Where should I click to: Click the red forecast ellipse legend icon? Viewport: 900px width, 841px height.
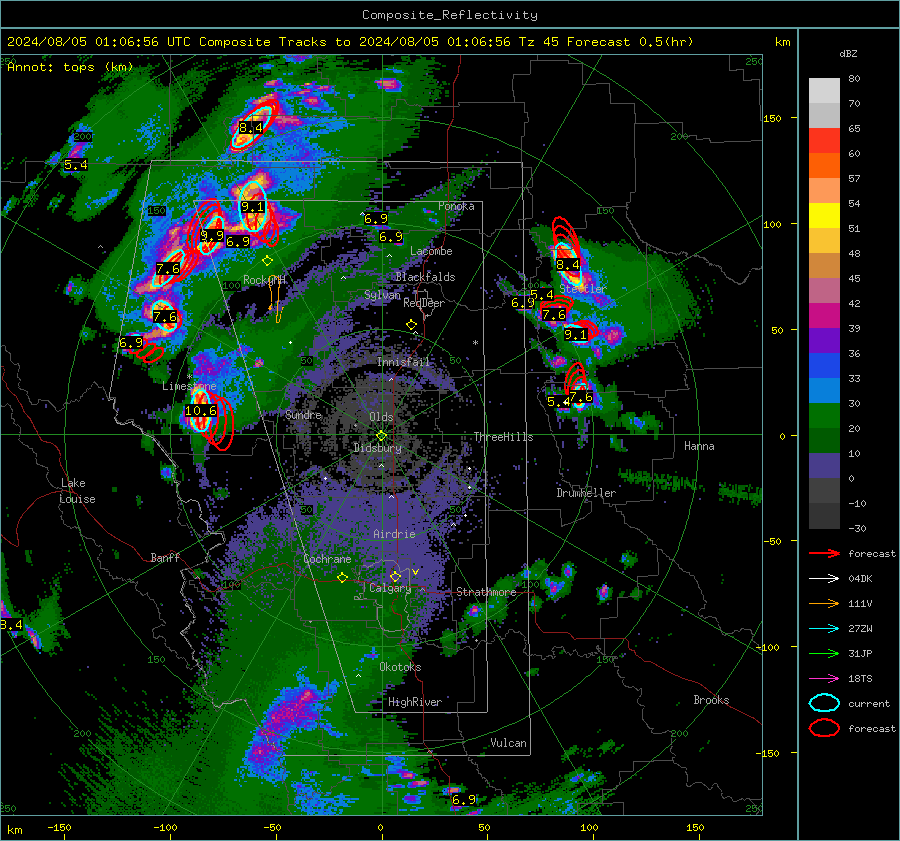pyautogui.click(x=824, y=728)
